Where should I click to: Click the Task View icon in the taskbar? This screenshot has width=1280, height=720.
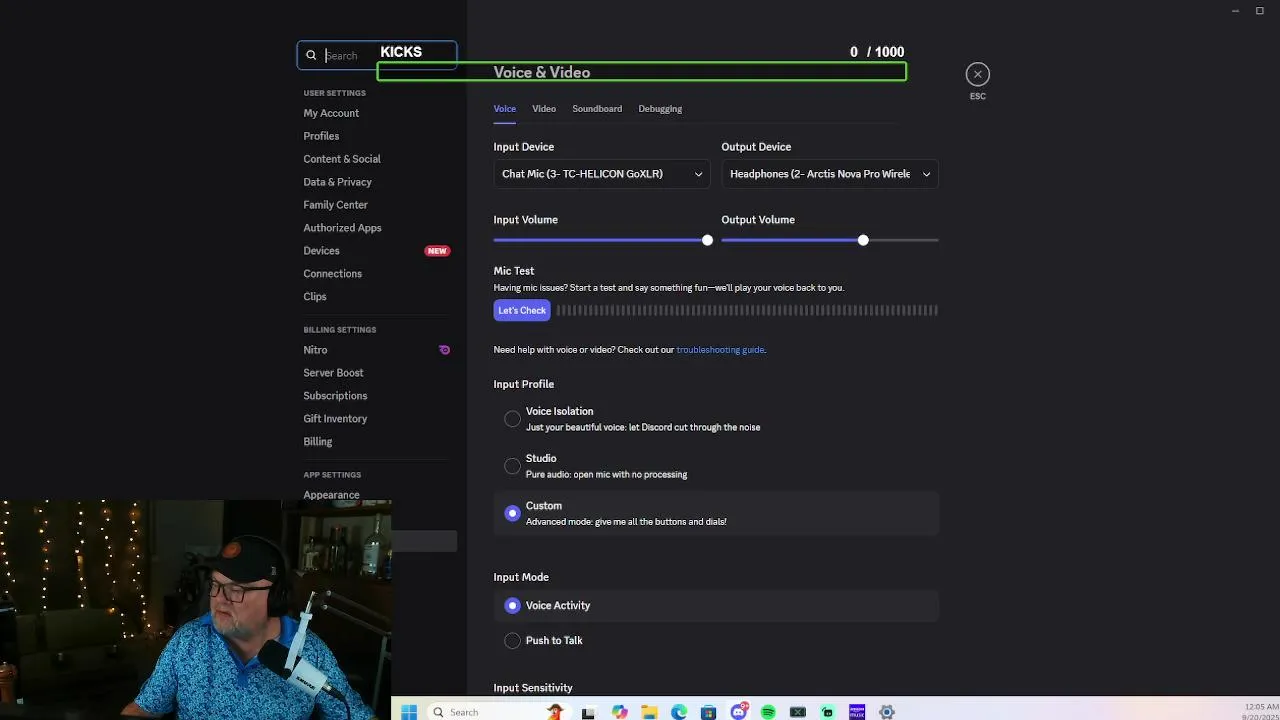pos(588,712)
